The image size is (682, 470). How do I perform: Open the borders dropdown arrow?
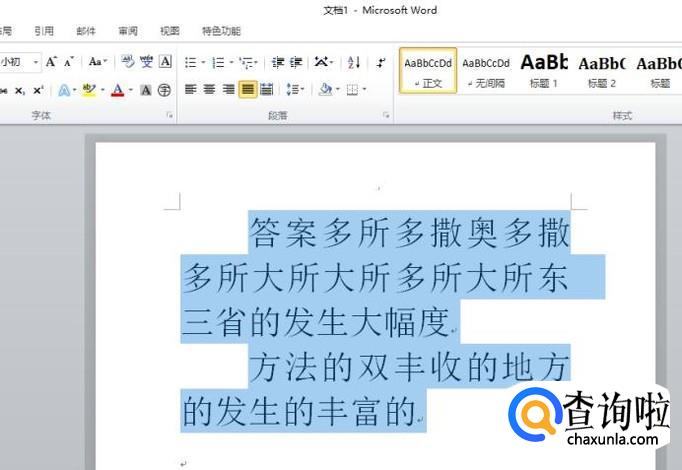pyautogui.click(x=364, y=90)
